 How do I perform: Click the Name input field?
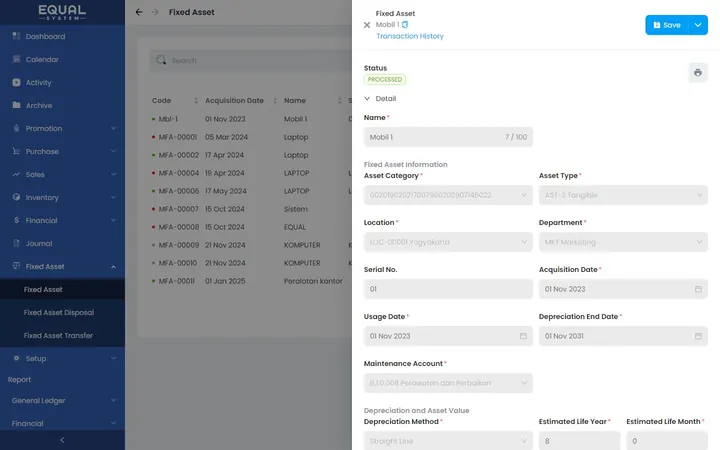pos(448,137)
